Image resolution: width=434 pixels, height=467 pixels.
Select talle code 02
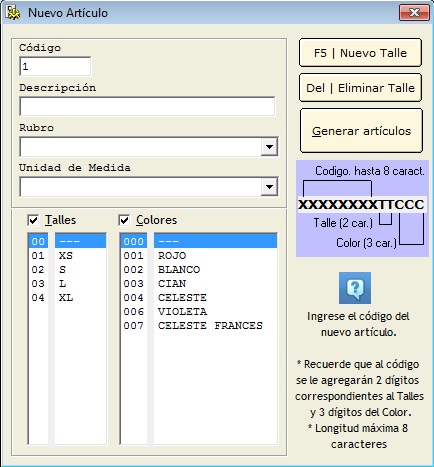coord(38,269)
